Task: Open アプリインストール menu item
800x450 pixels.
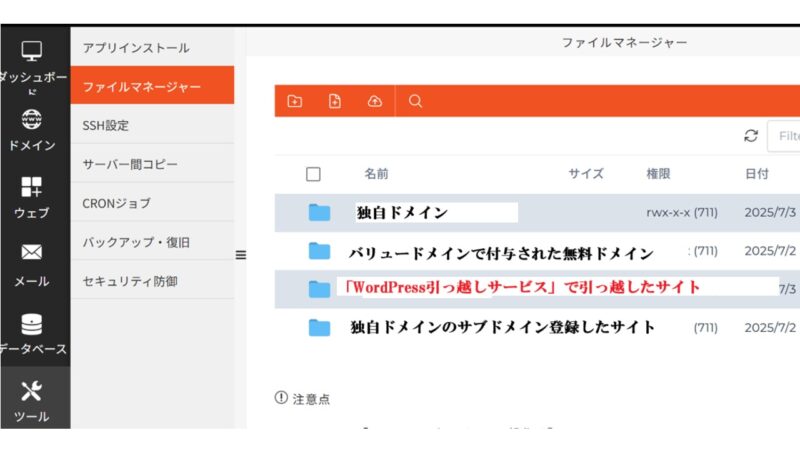Action: click(x=135, y=48)
